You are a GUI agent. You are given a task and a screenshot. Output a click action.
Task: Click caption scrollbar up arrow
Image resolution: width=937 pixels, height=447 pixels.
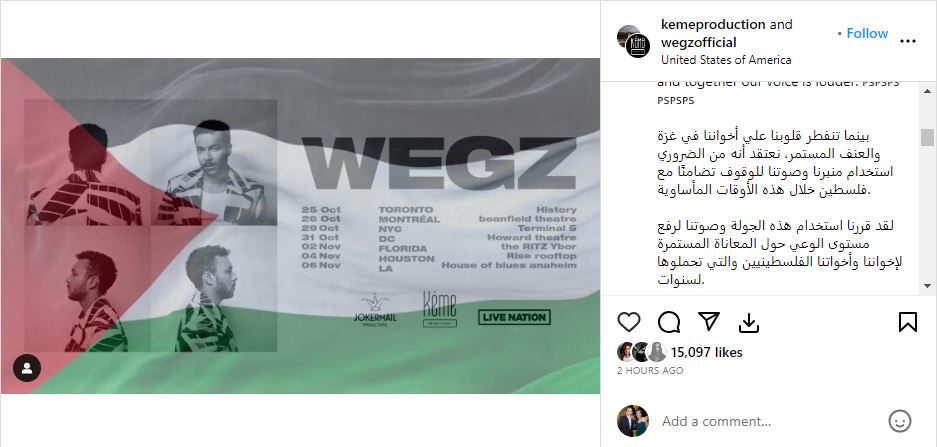927,91
